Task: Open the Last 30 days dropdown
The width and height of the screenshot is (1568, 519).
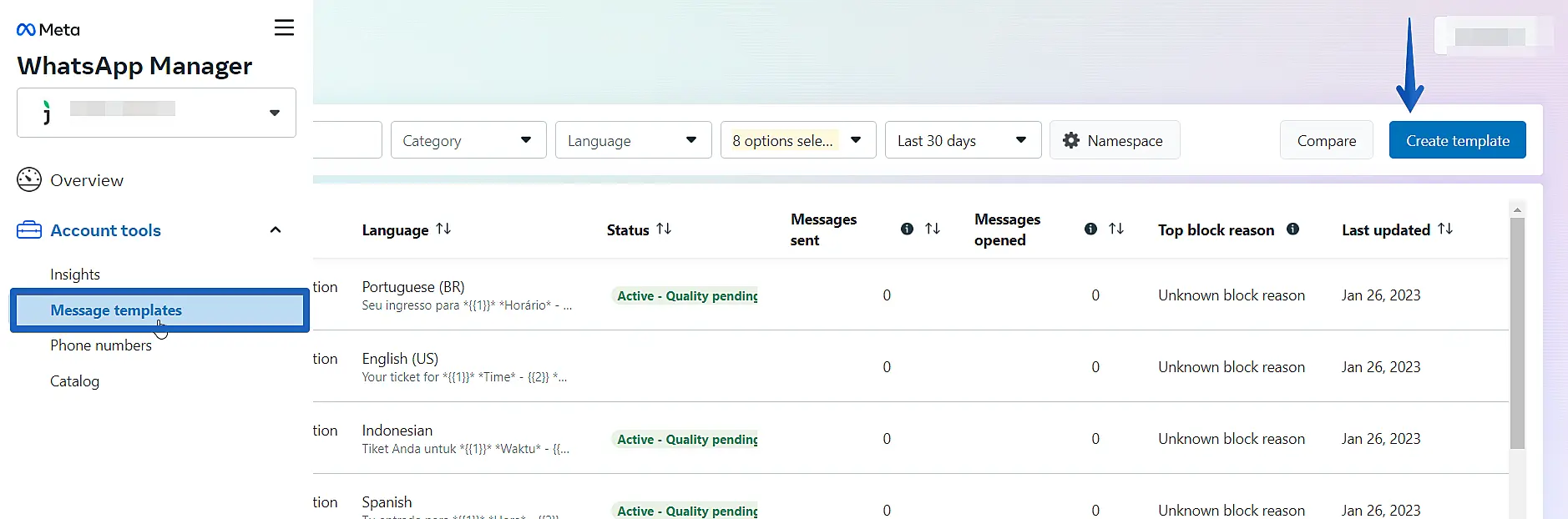Action: point(962,140)
